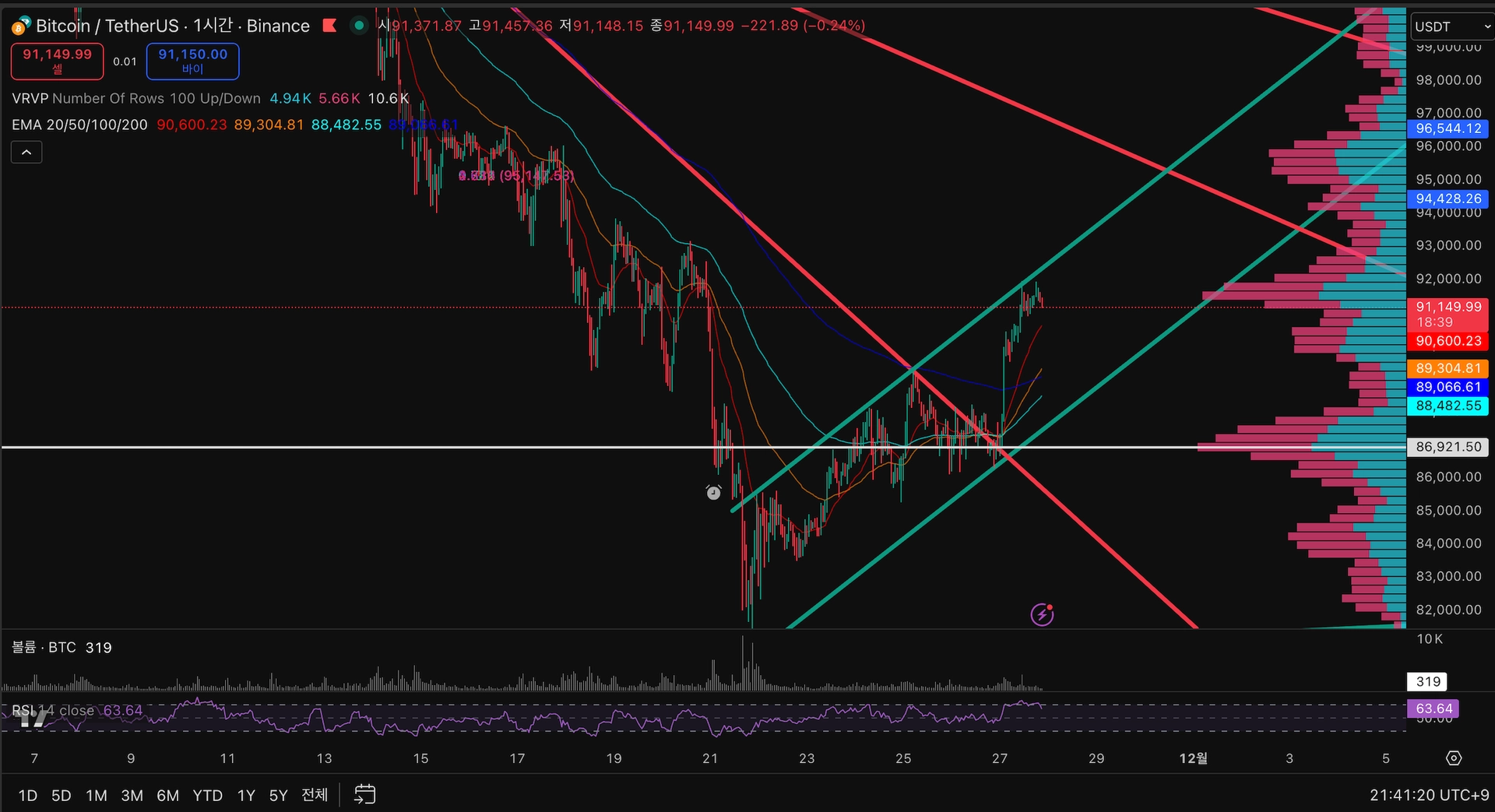1495x812 pixels.
Task: Click the RSI 14 close indicator label
Action: [x=52, y=710]
